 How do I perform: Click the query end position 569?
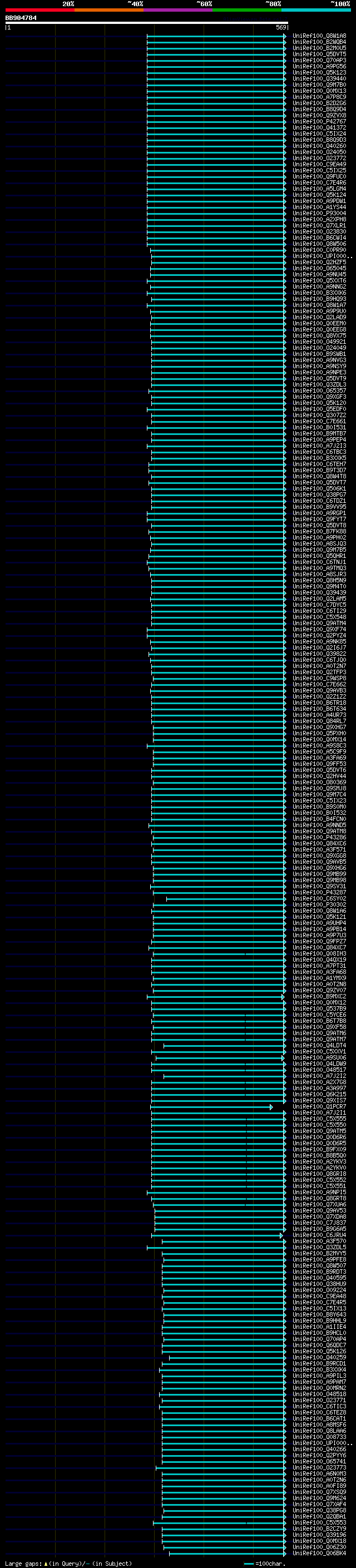click(x=280, y=27)
